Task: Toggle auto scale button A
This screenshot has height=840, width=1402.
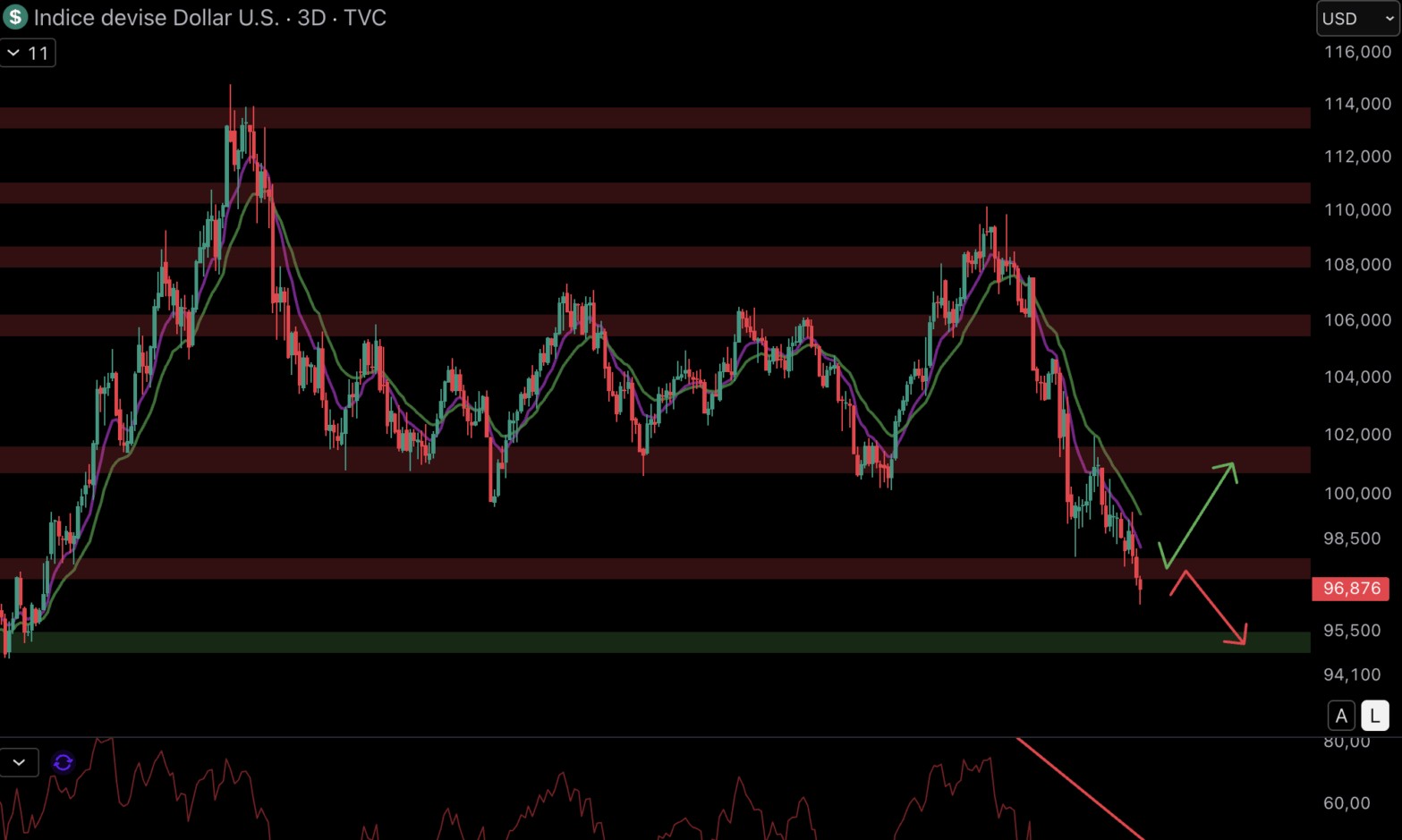Action: click(x=1340, y=716)
